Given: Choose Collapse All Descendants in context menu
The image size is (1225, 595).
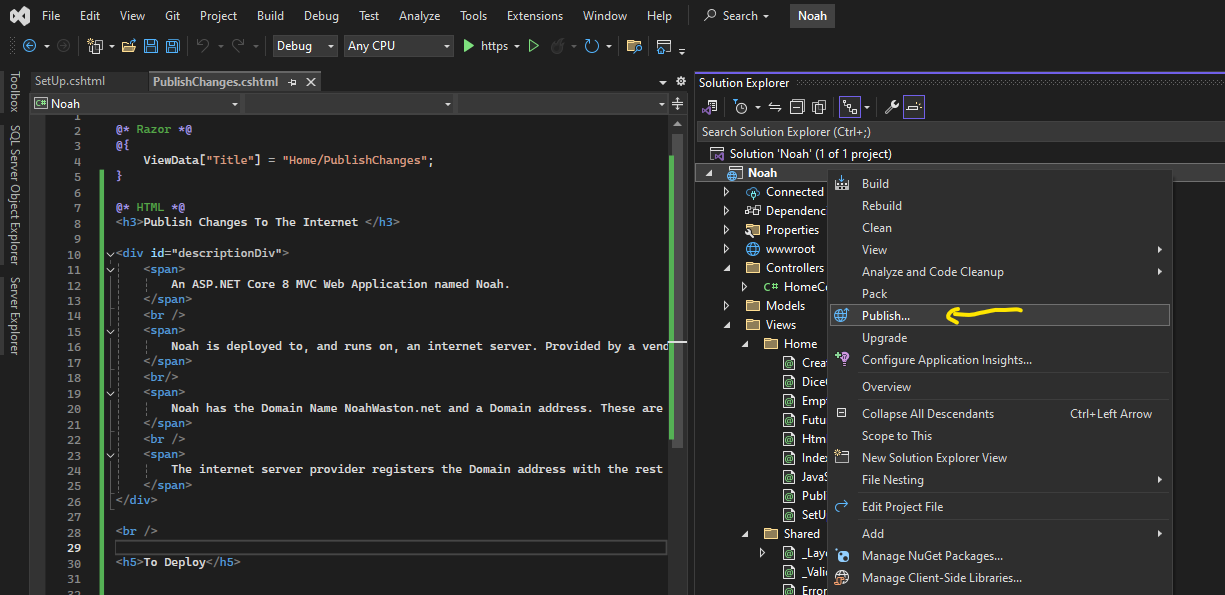Looking at the screenshot, I should 999,414.
